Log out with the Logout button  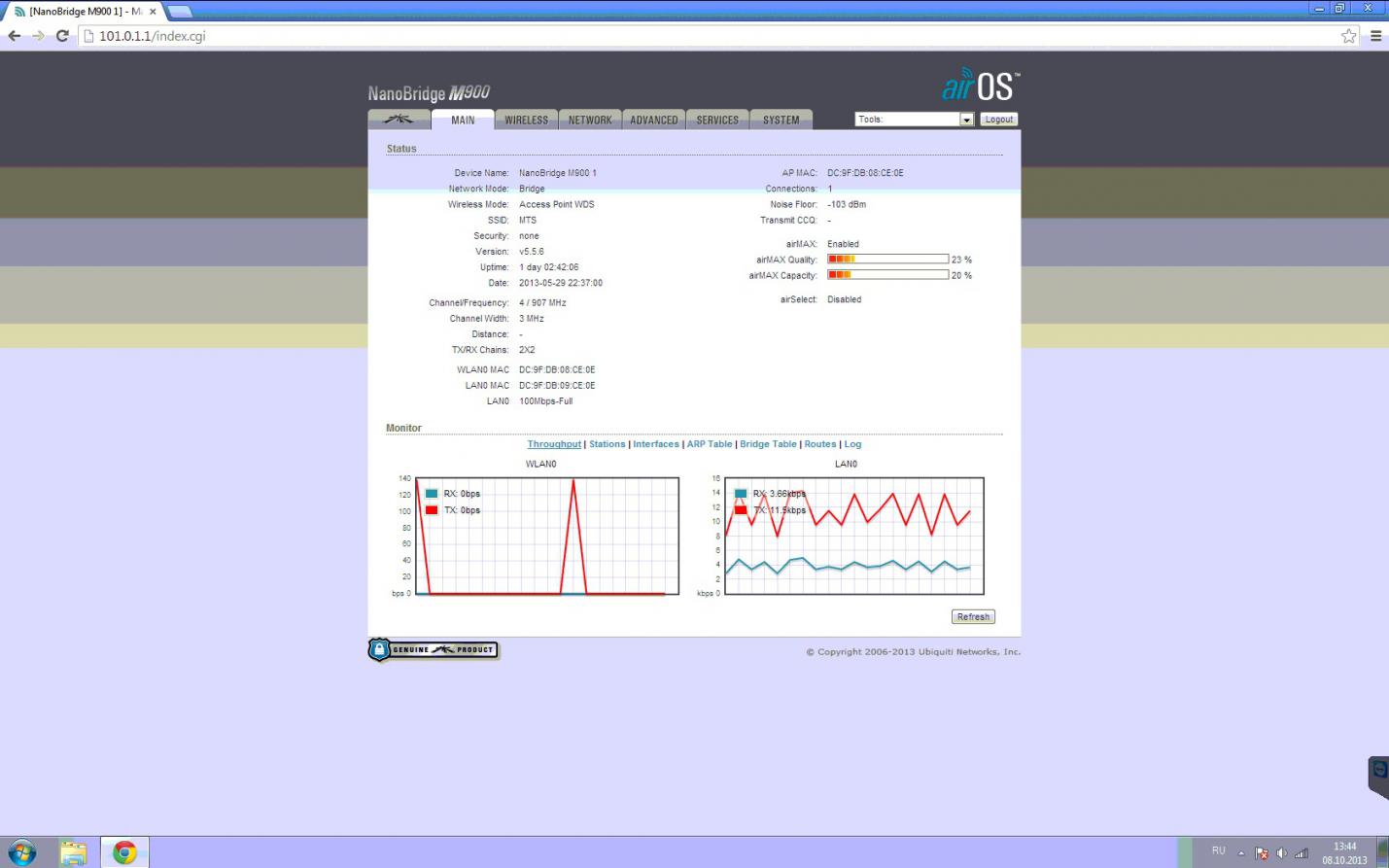[x=998, y=120]
